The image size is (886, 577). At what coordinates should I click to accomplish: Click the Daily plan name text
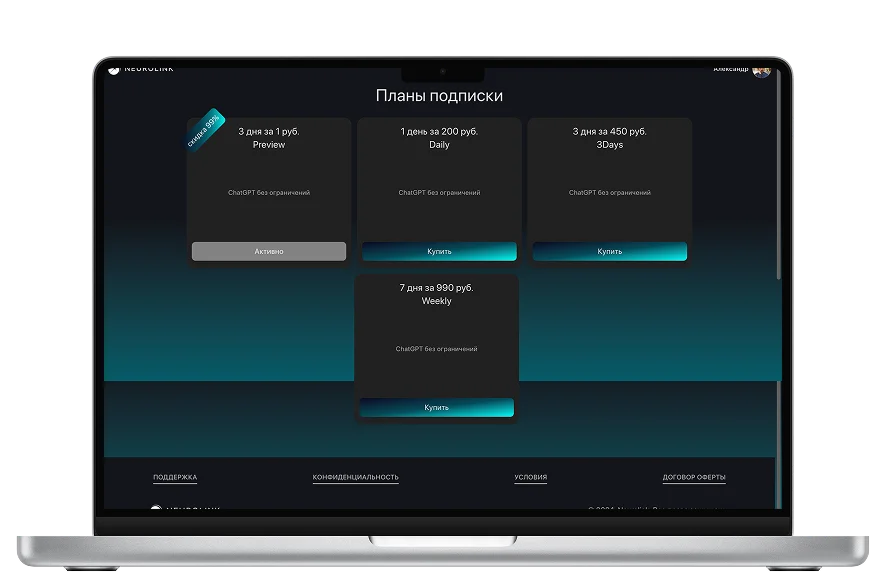[439, 145]
